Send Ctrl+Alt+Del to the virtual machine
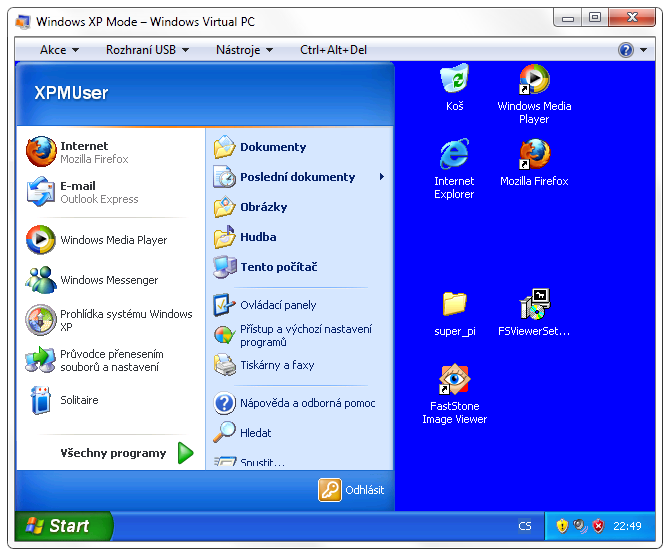The height and width of the screenshot is (556, 670). click(333, 50)
